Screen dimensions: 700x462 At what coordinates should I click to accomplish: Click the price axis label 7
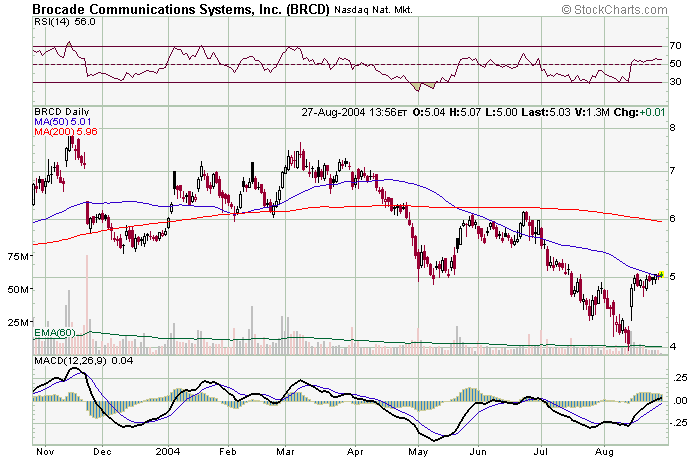(x=672, y=171)
